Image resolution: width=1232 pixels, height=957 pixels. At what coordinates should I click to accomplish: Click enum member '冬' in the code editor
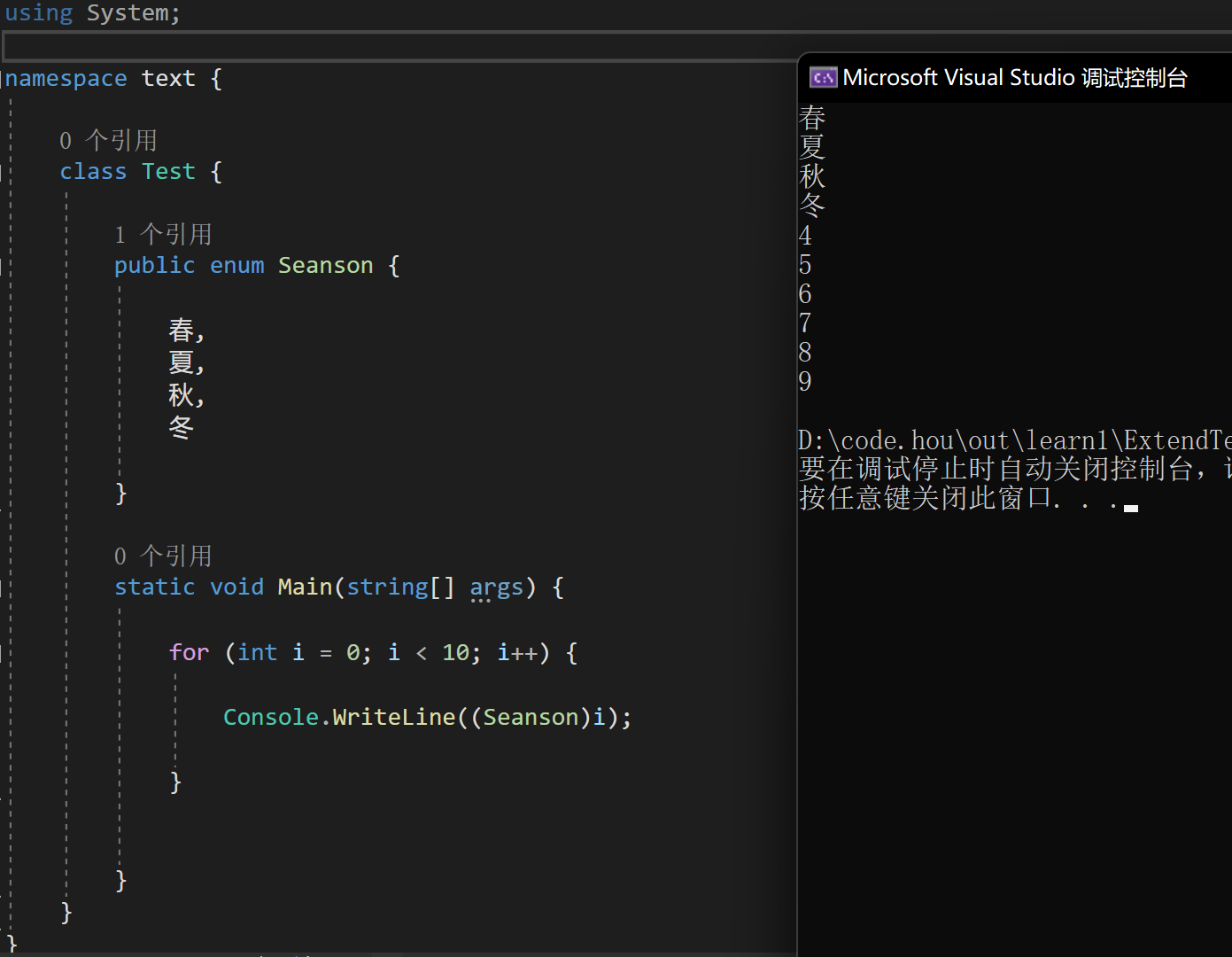181,427
